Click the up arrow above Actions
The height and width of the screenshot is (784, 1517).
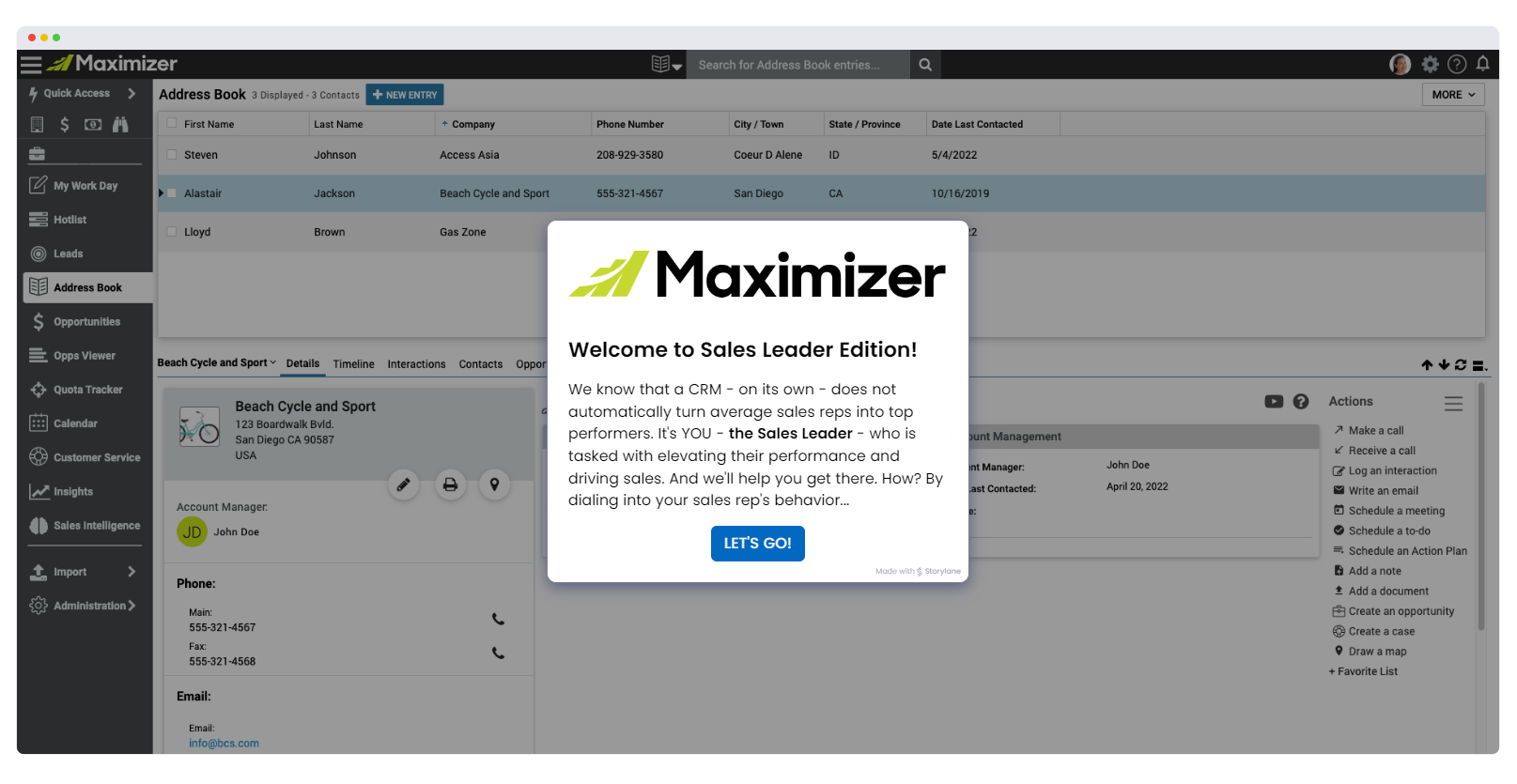coord(1427,365)
